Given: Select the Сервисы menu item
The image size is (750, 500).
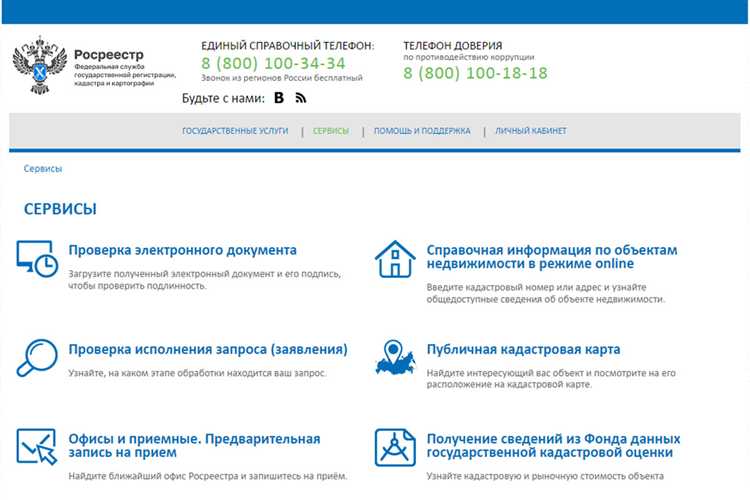Looking at the screenshot, I should [331, 131].
